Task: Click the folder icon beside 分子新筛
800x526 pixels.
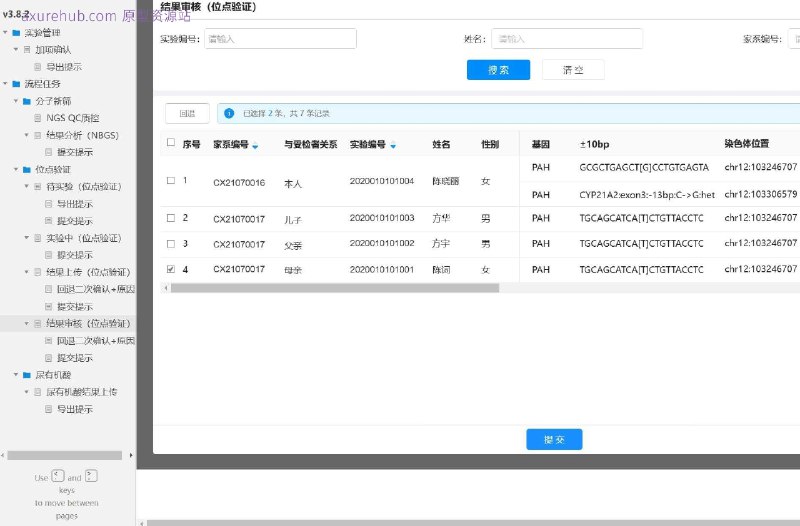Action: [27, 101]
